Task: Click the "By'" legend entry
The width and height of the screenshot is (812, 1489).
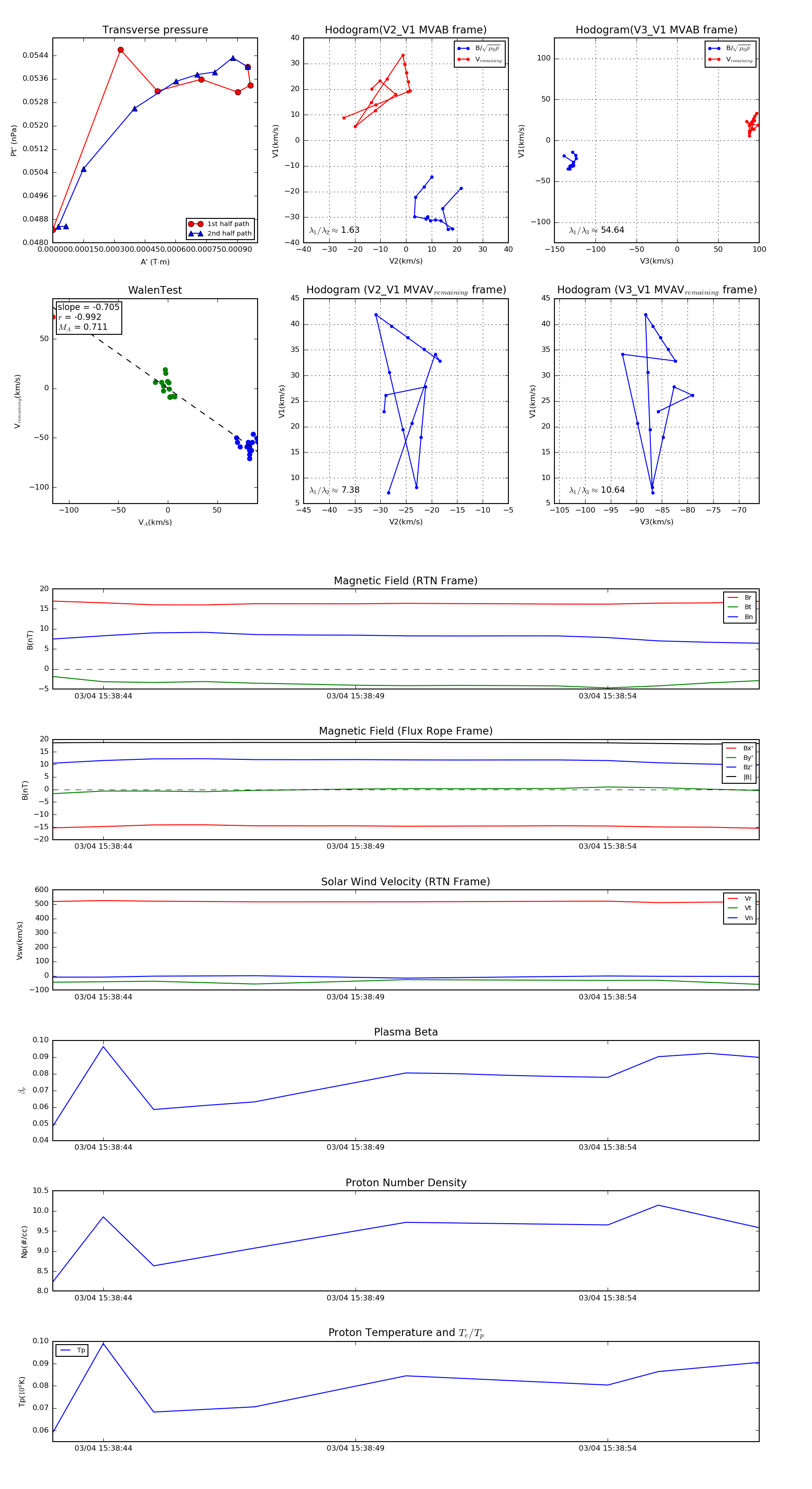Action: pos(739,758)
